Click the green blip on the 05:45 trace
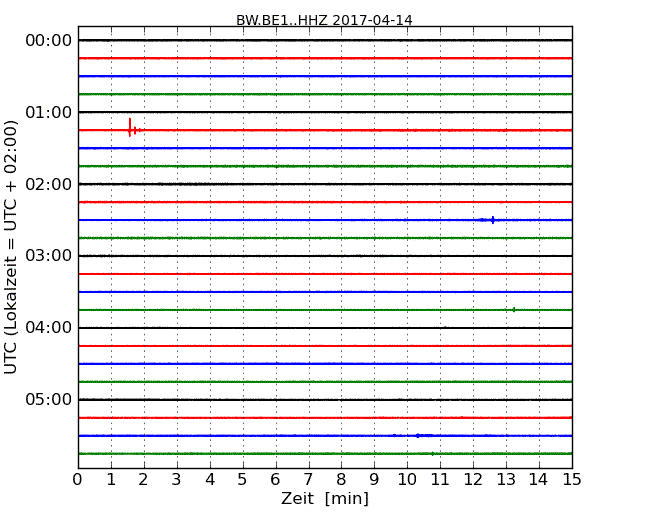Screen dimensions: 650x520 pyautogui.click(x=432, y=454)
